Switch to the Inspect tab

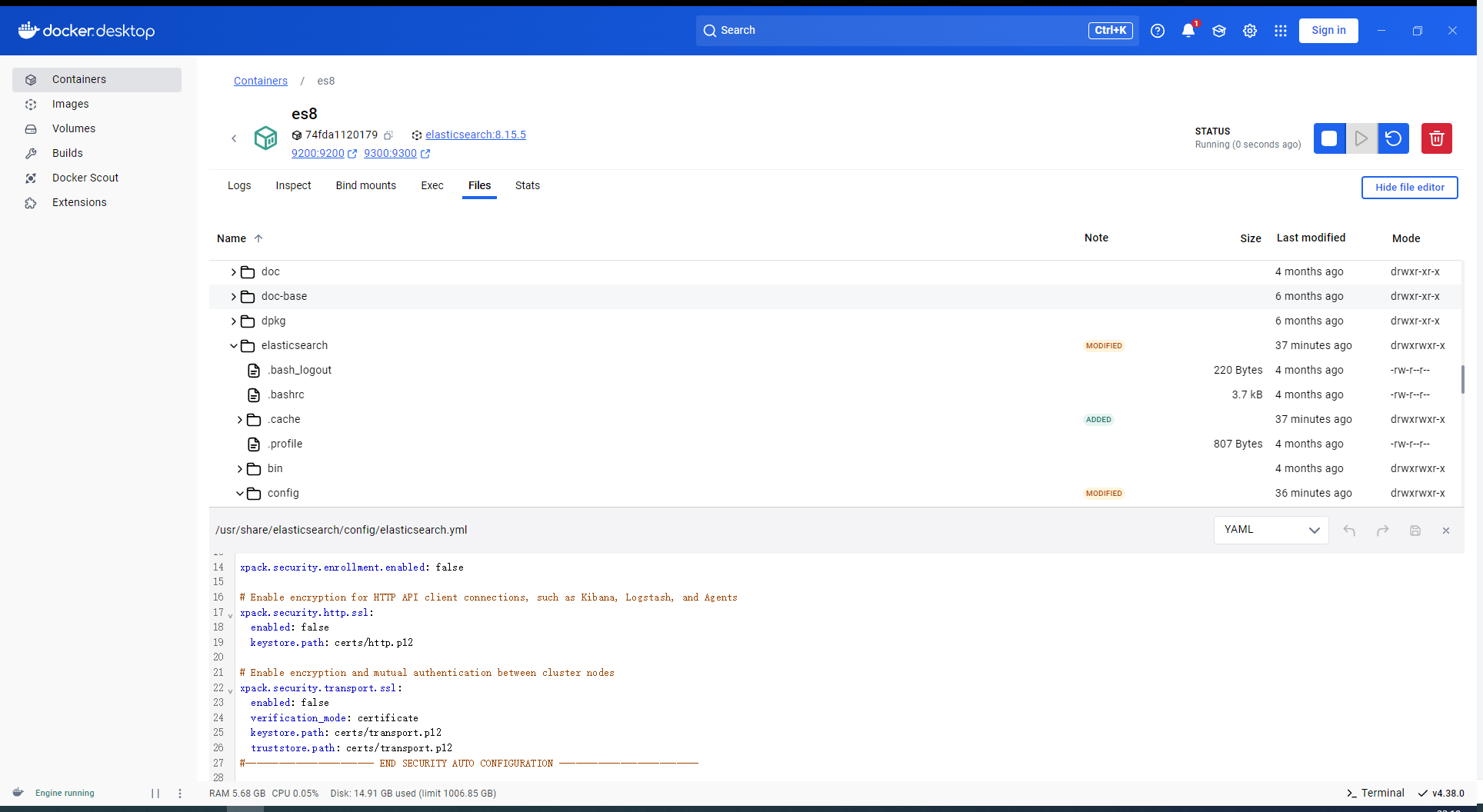293,186
